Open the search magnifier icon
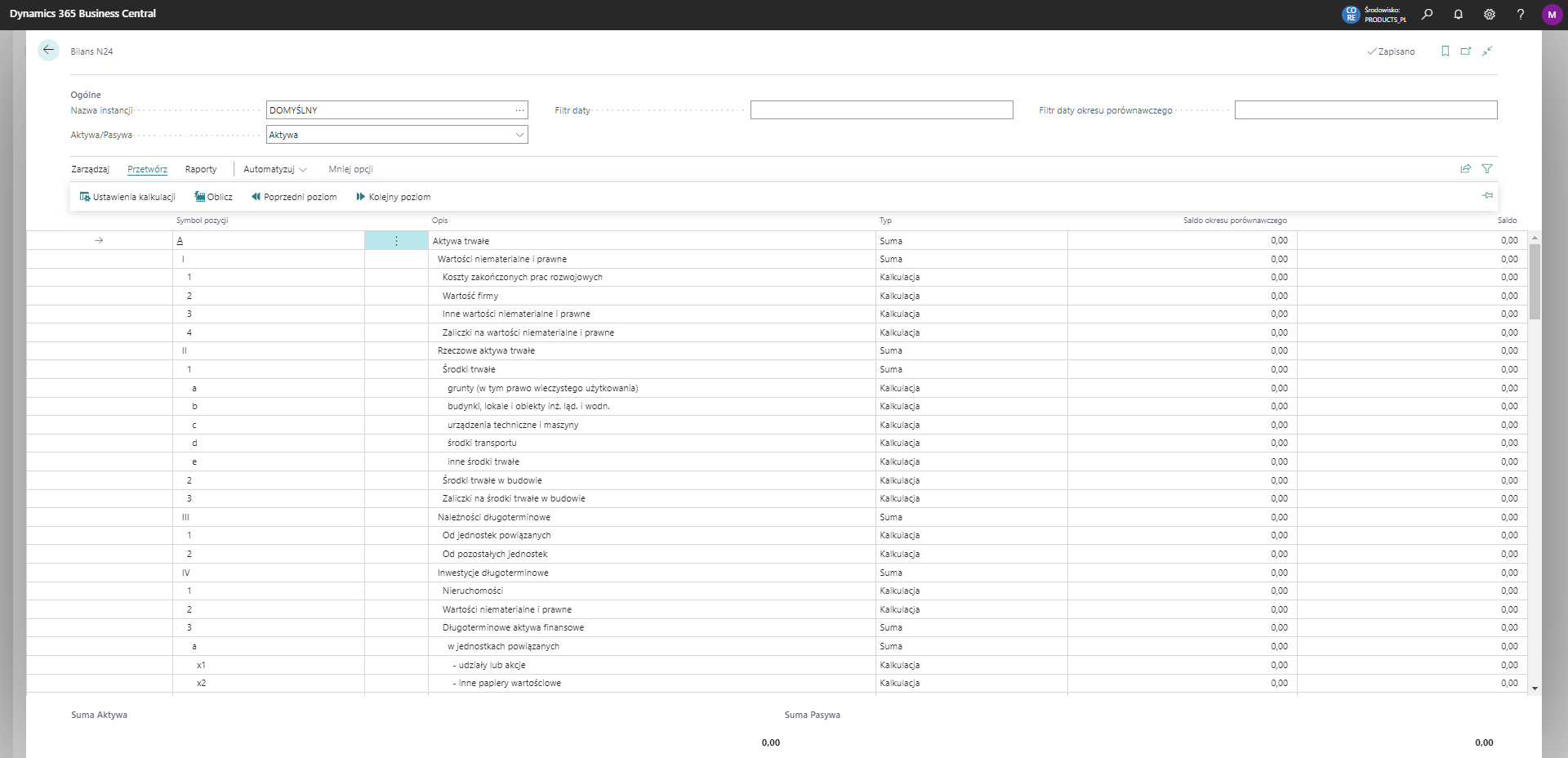1568x758 pixels. pos(1427,14)
